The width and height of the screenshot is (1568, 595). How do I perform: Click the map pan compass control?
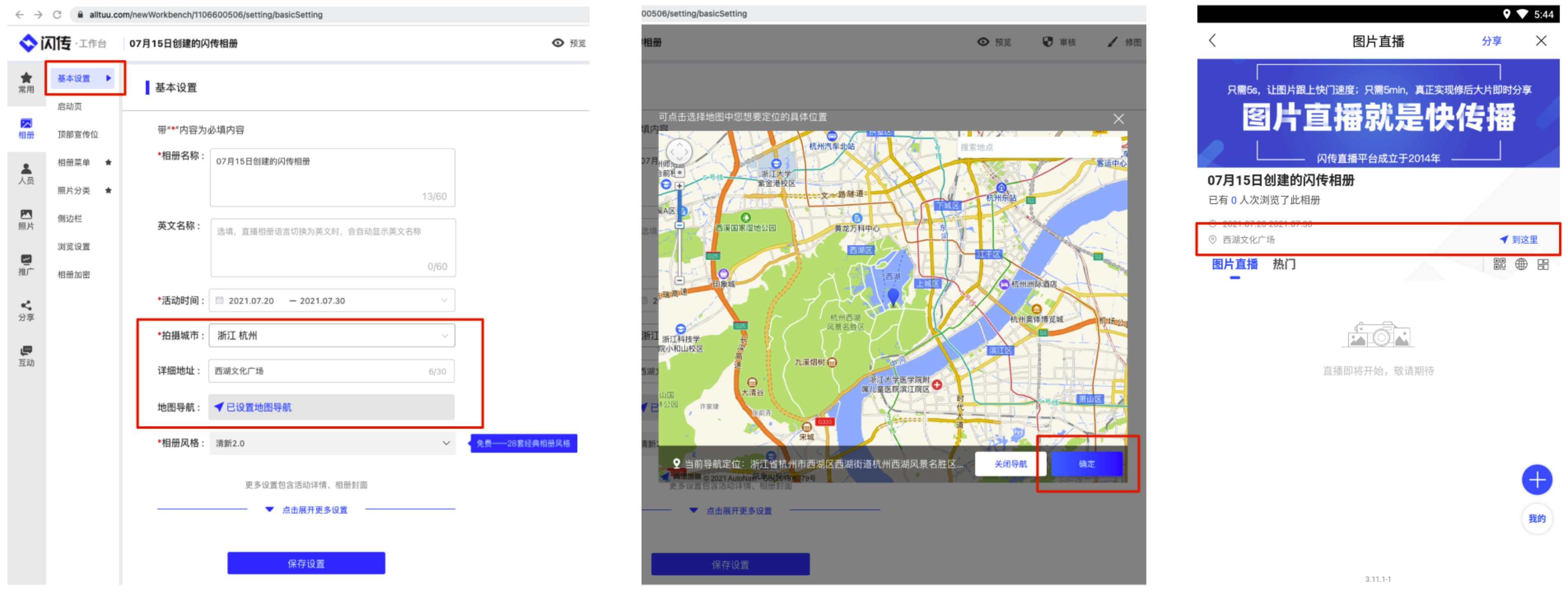pyautogui.click(x=679, y=151)
